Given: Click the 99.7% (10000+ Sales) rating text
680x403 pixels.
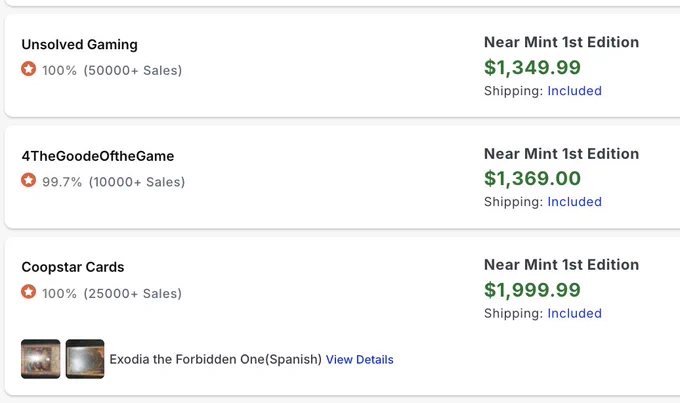Looking at the screenshot, I should [x=114, y=182].
